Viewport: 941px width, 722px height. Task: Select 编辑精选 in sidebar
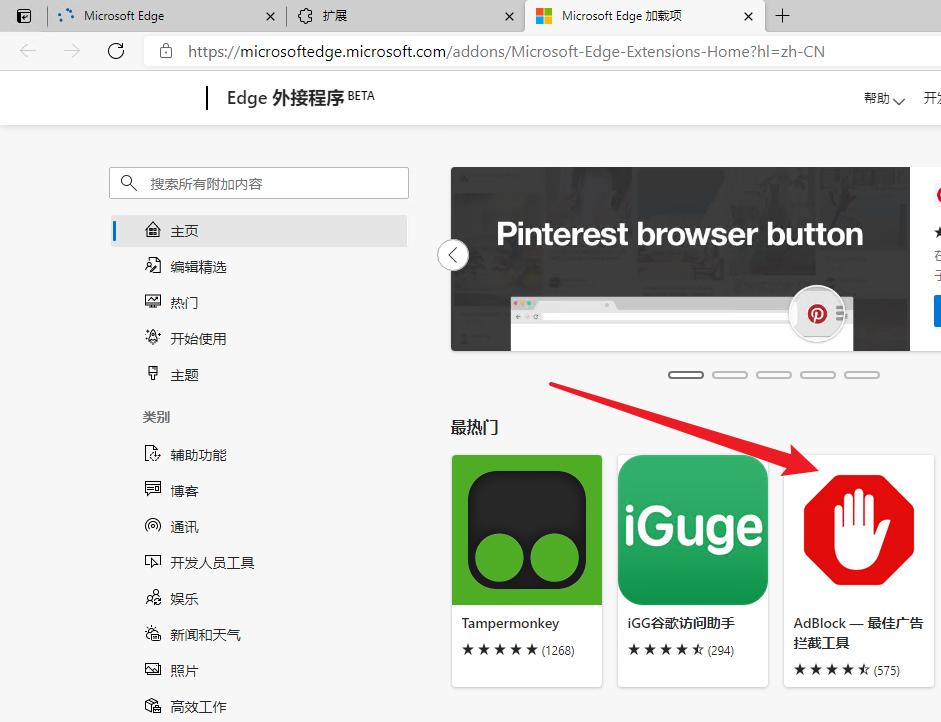coord(198,267)
